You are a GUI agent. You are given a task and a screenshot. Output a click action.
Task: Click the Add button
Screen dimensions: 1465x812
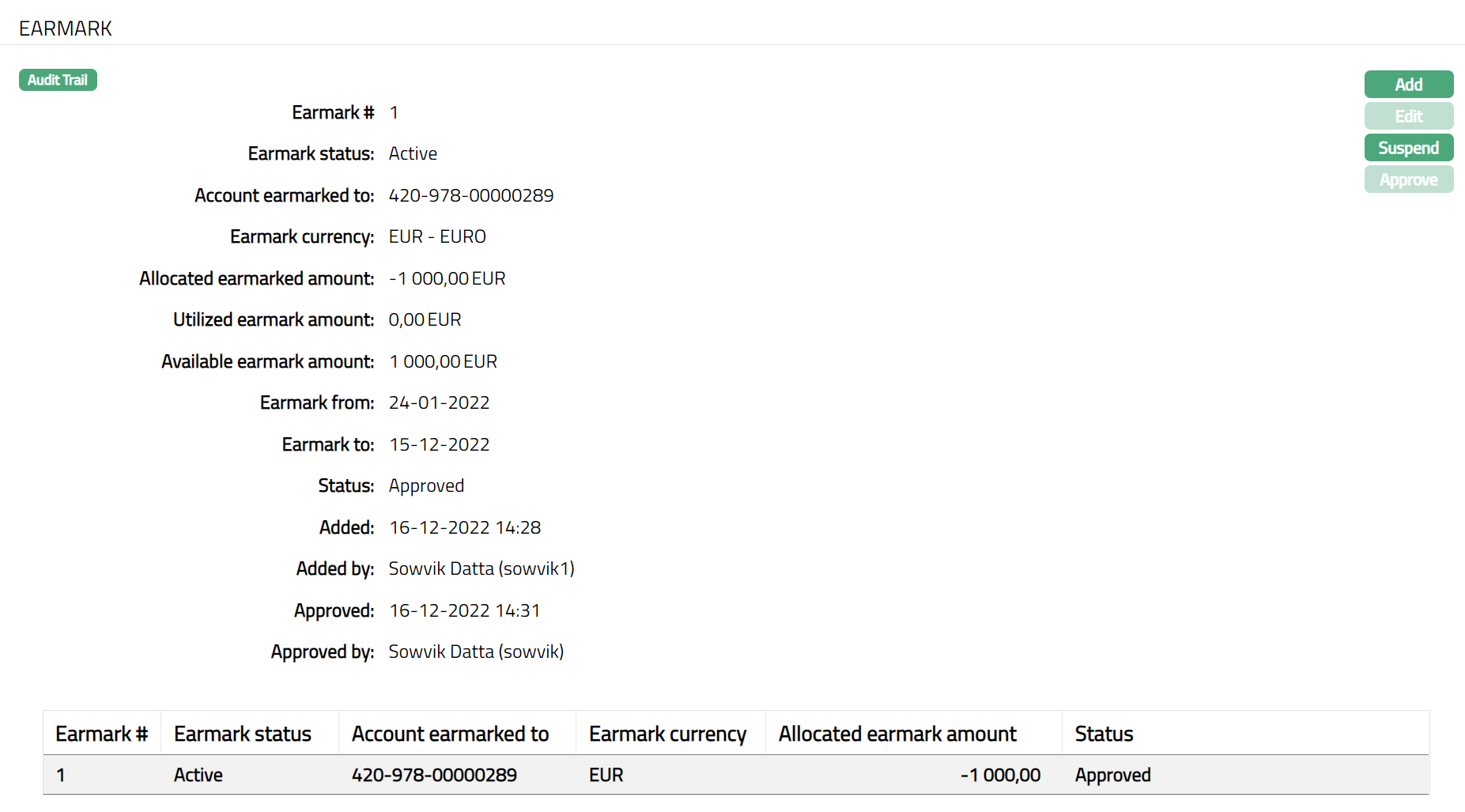tap(1408, 85)
